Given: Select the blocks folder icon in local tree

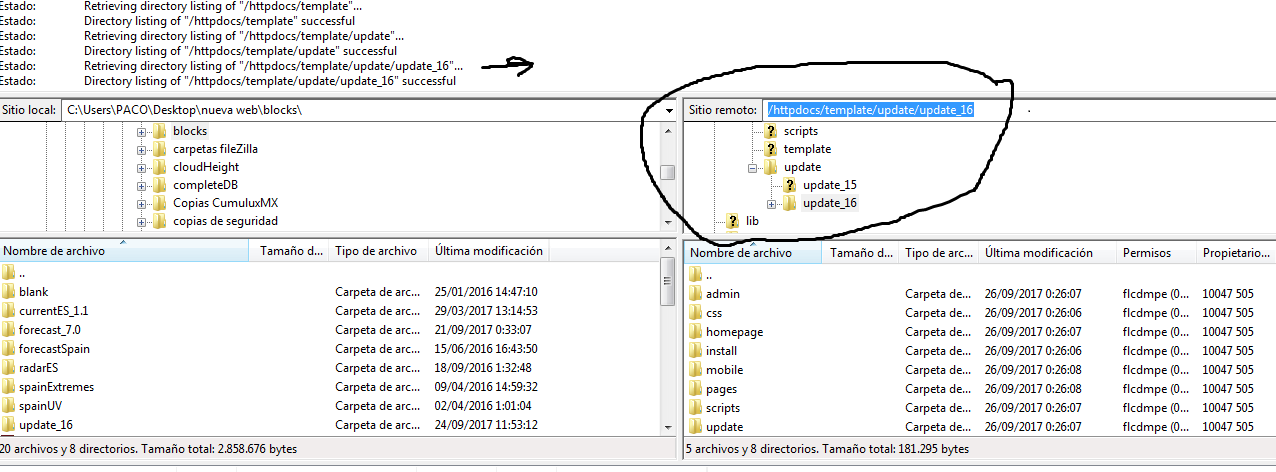Looking at the screenshot, I should (x=159, y=131).
